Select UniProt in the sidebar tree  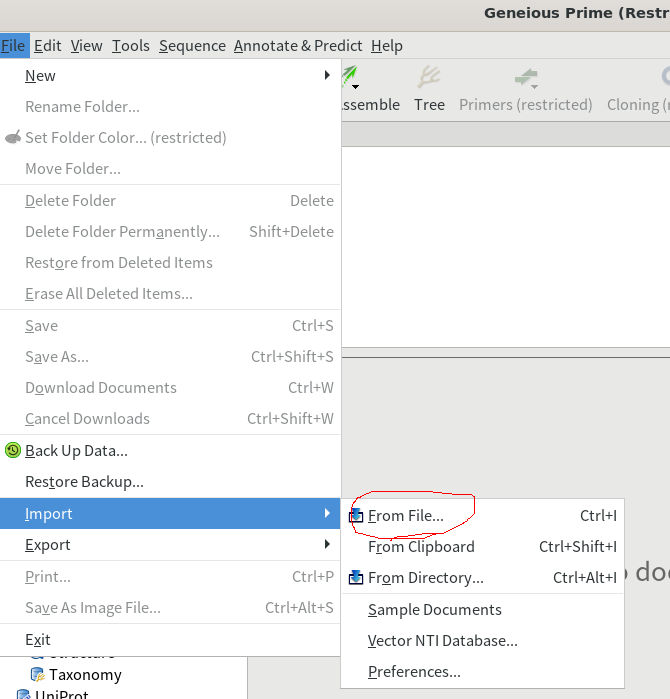(62, 694)
